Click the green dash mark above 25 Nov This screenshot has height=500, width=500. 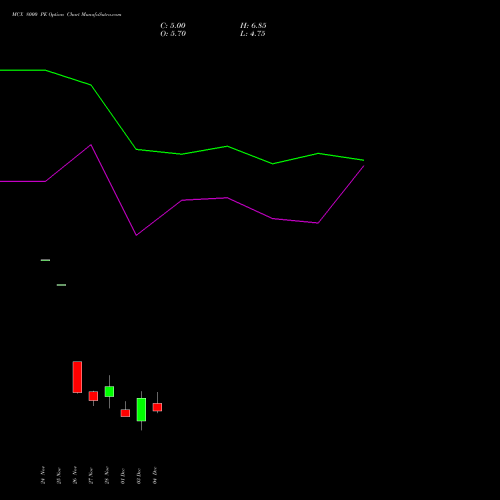click(x=61, y=285)
